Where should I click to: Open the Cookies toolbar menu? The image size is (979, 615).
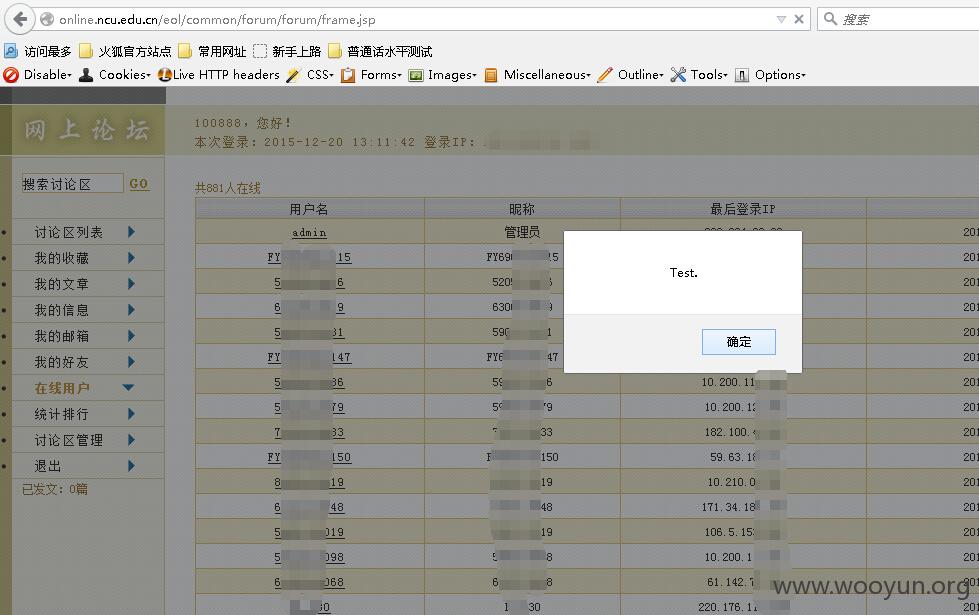point(114,75)
